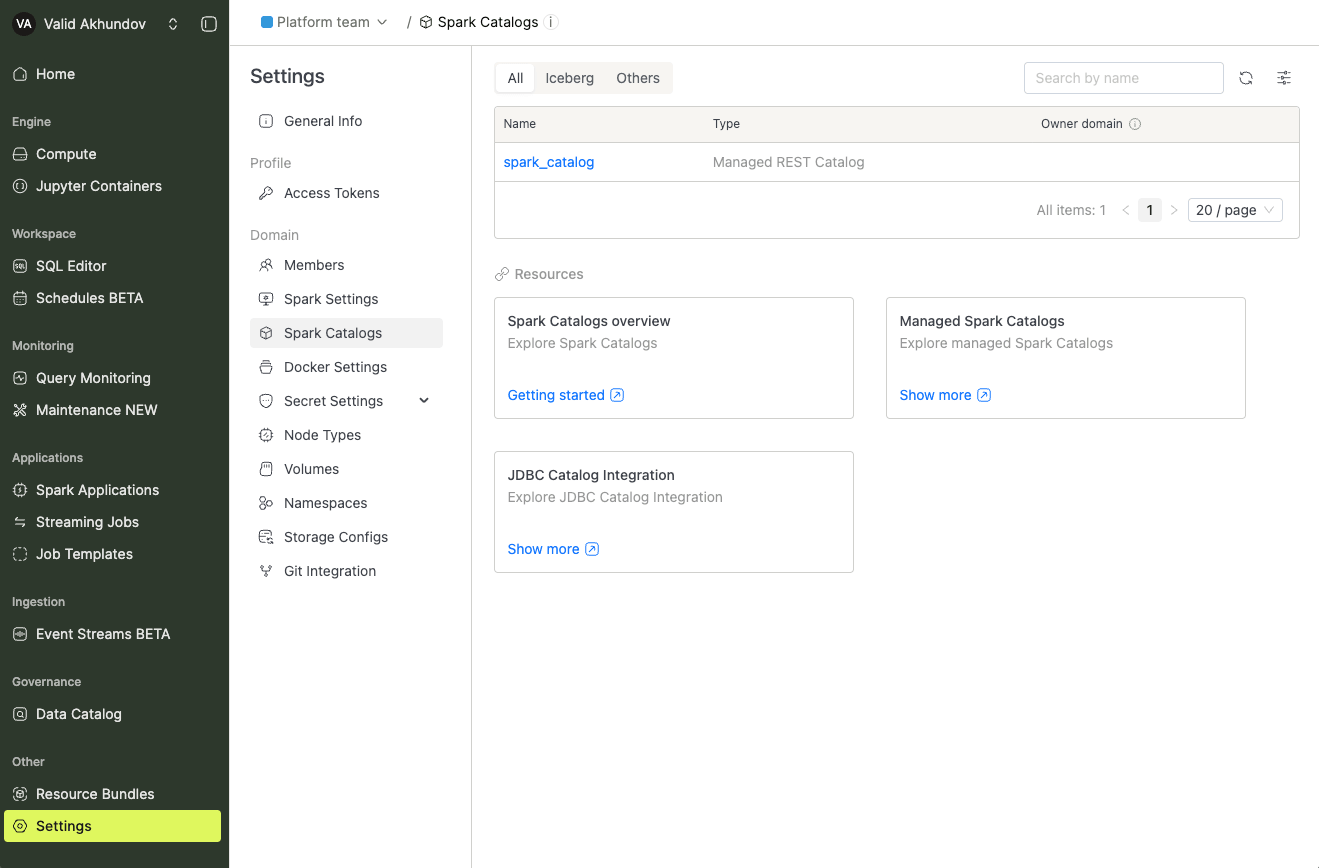Click the Data Catalog icon

(20, 714)
